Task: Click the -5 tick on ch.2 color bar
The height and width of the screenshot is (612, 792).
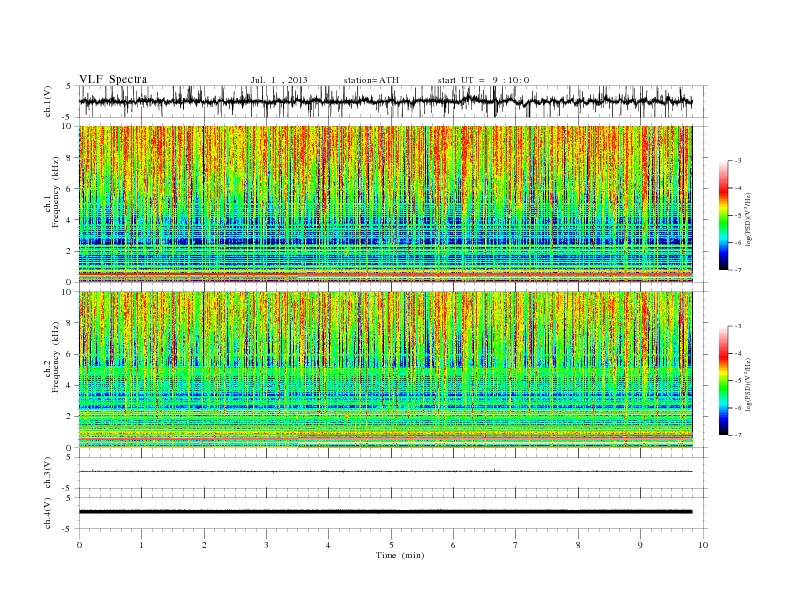Action: coord(737,381)
